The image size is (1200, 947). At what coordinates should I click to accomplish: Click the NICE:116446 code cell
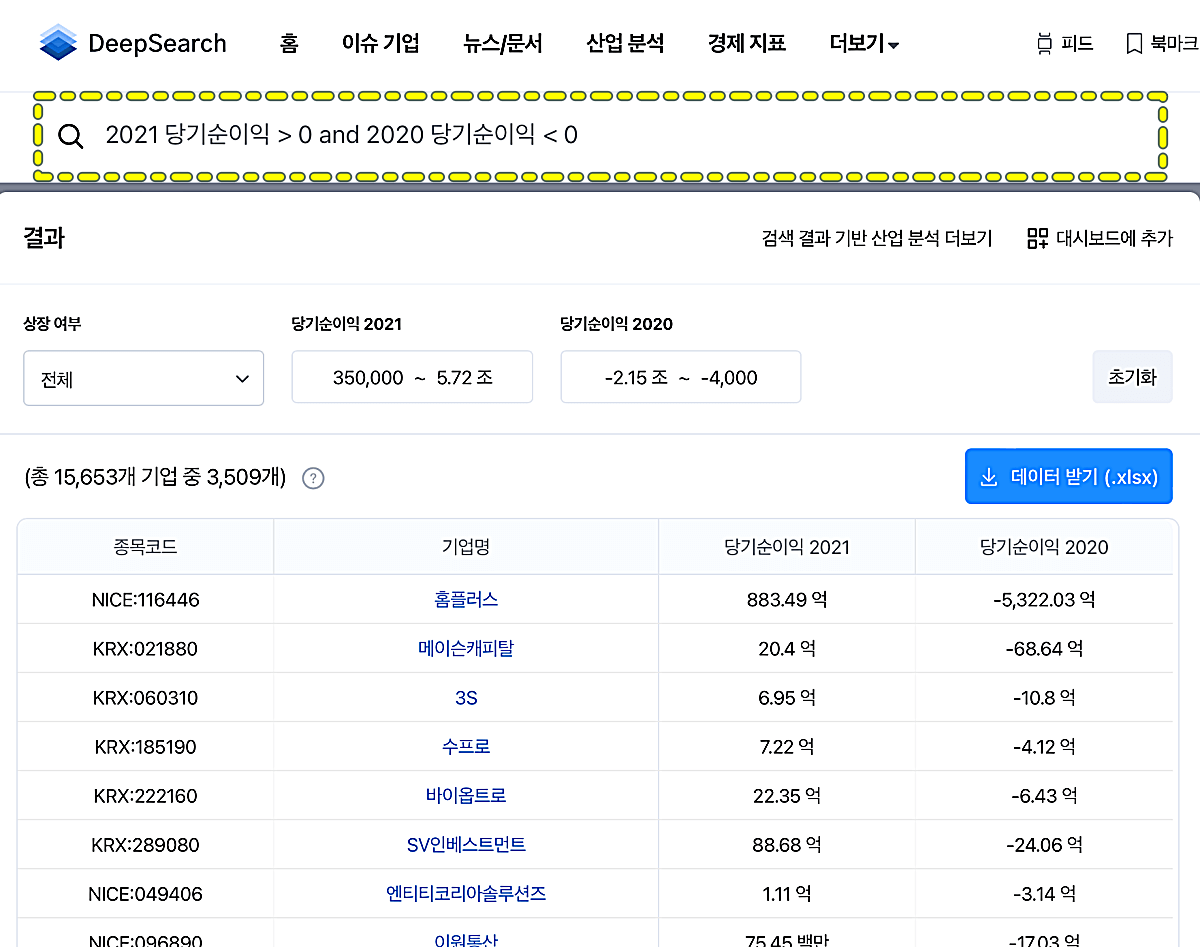click(x=146, y=600)
